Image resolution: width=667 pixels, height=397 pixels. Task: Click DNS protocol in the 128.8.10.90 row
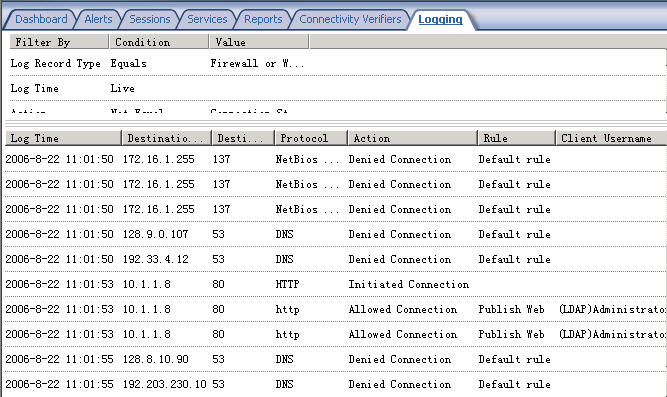coord(285,360)
